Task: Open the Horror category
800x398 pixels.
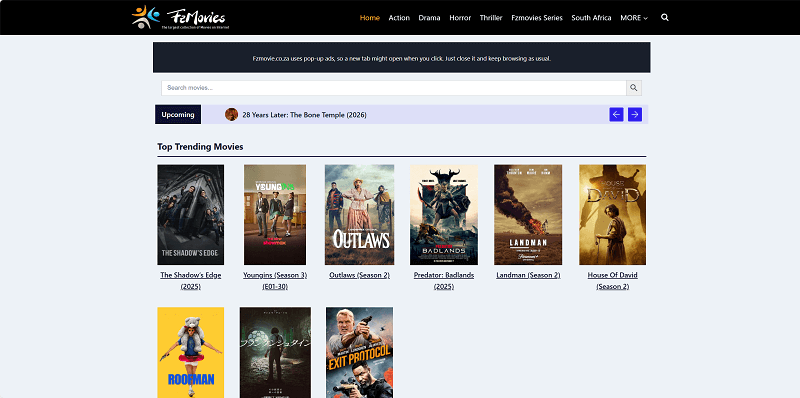Action: click(x=460, y=18)
